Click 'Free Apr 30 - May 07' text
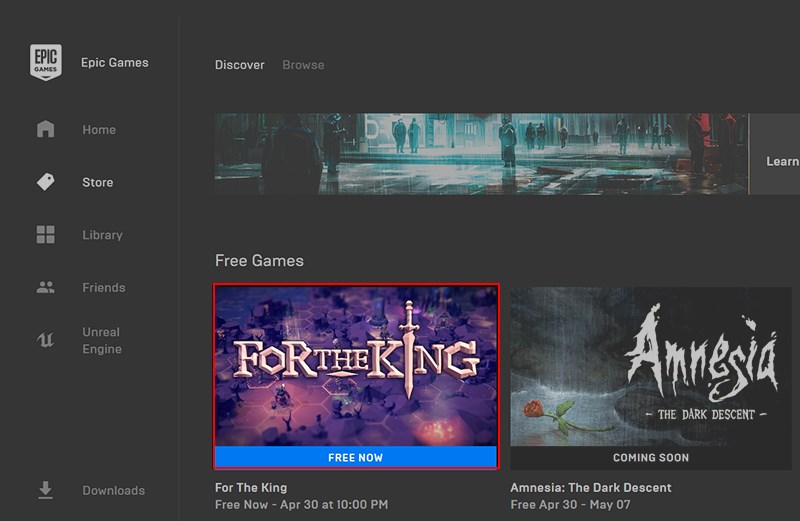800x521 pixels. pyautogui.click(x=570, y=505)
